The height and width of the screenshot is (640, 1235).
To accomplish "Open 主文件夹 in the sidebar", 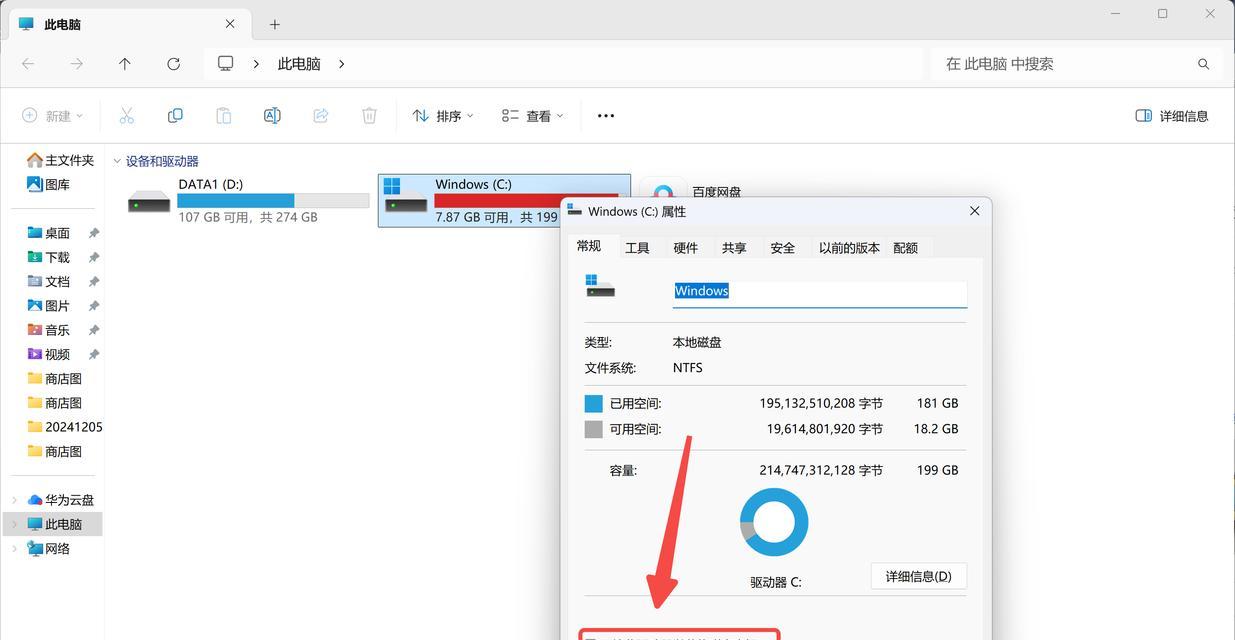I will tap(60, 160).
